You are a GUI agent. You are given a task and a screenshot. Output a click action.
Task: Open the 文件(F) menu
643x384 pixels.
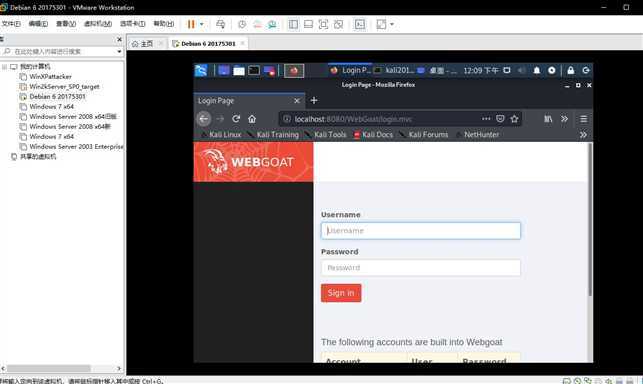coord(11,24)
